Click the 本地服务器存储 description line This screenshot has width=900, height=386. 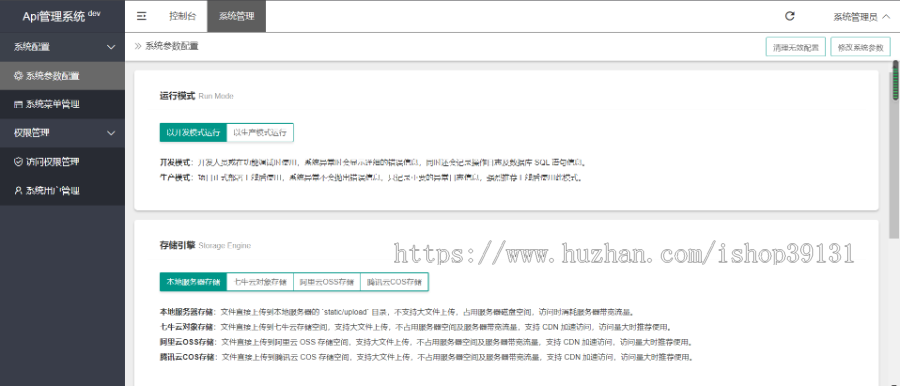click(x=397, y=312)
